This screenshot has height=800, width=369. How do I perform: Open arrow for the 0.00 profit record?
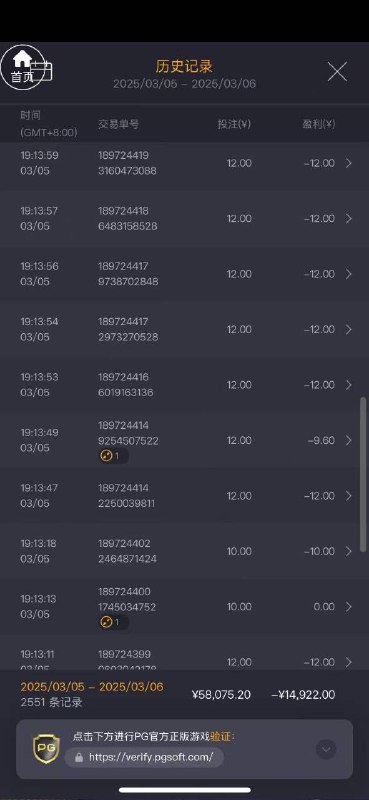click(x=349, y=607)
